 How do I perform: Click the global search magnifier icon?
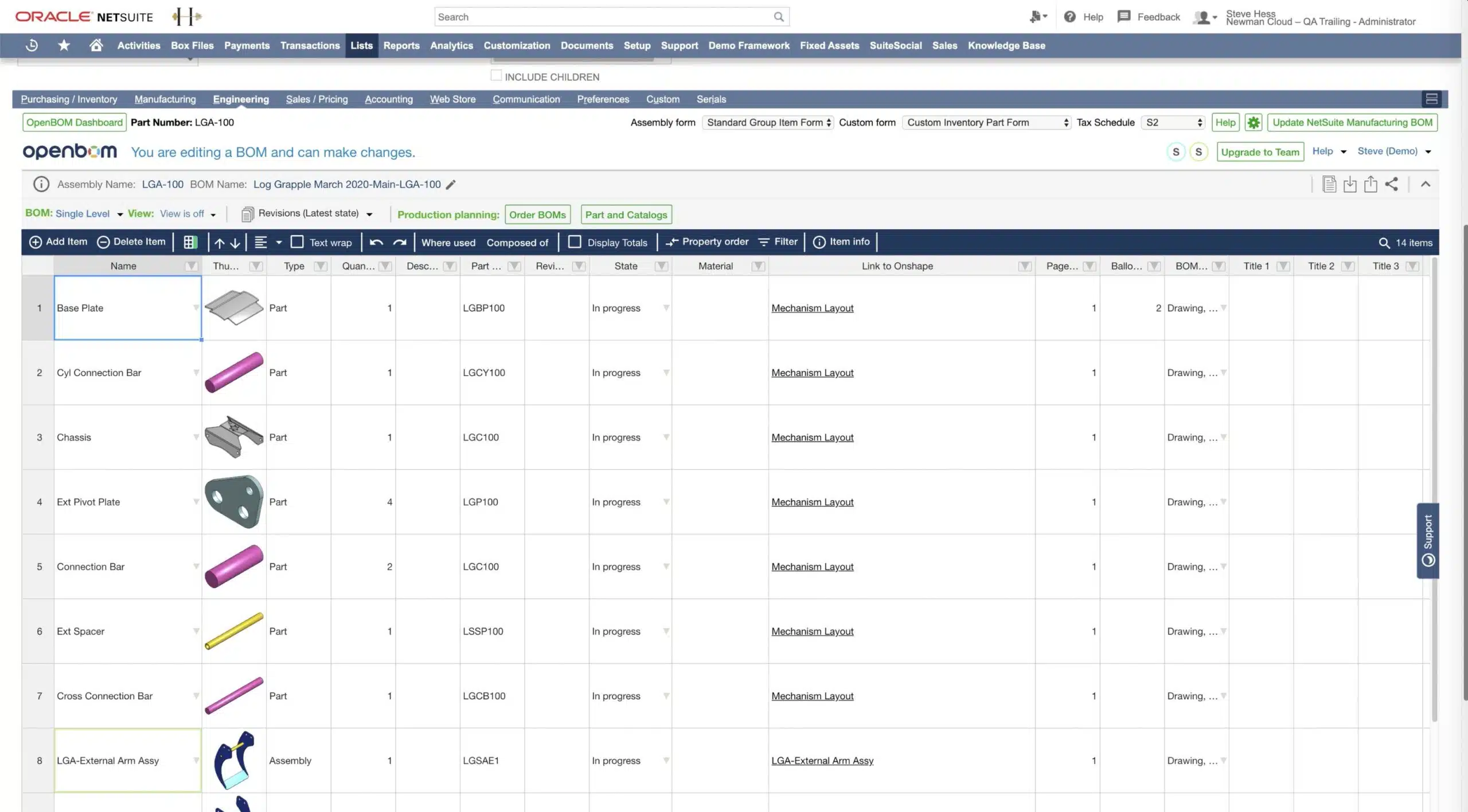click(778, 17)
